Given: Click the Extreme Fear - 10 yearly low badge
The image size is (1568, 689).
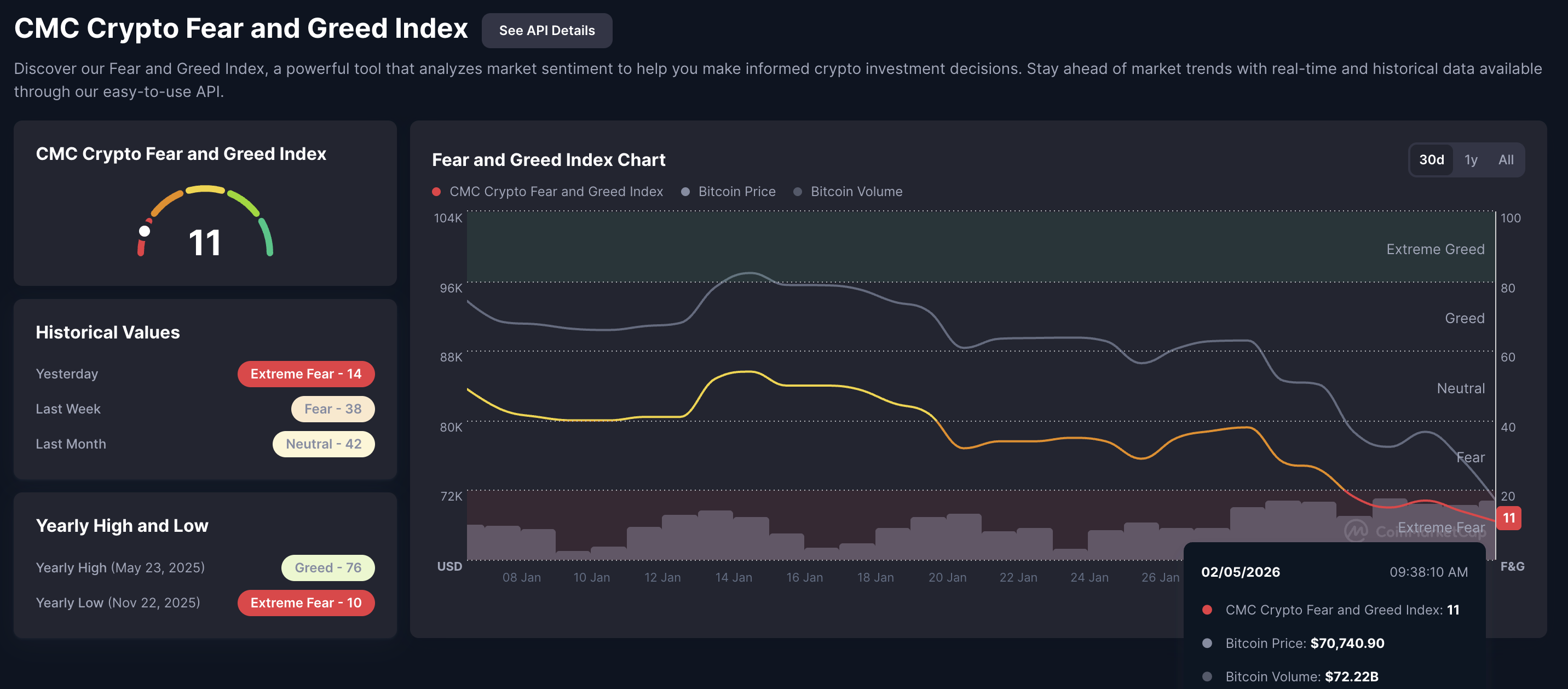Looking at the screenshot, I should click(305, 602).
